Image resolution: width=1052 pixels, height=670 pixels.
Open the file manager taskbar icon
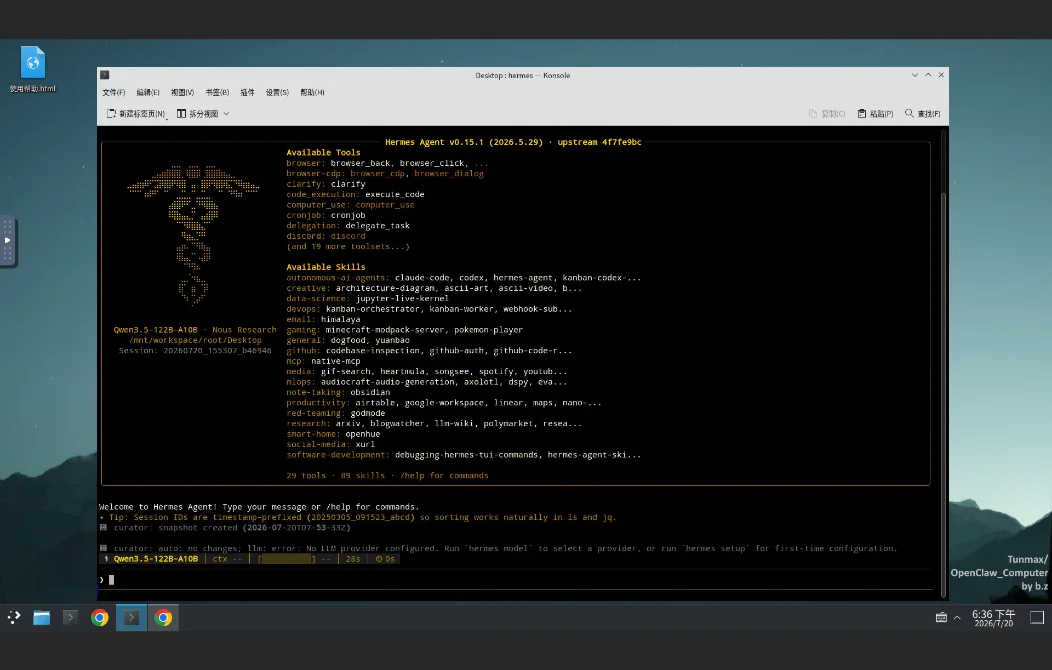pos(42,618)
